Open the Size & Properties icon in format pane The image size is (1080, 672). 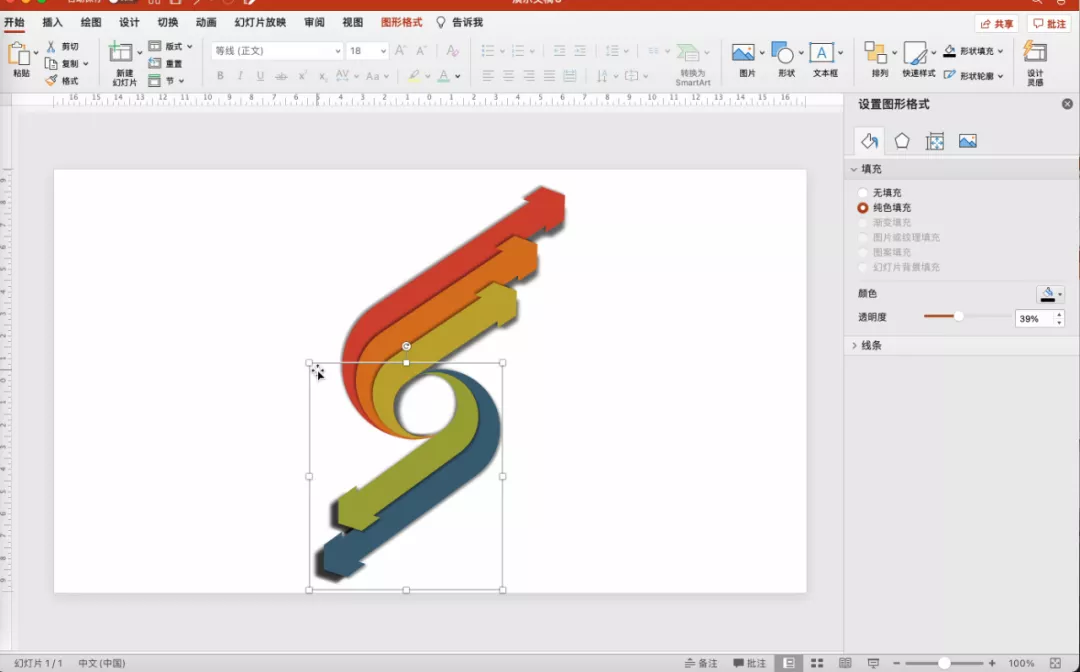pos(935,141)
